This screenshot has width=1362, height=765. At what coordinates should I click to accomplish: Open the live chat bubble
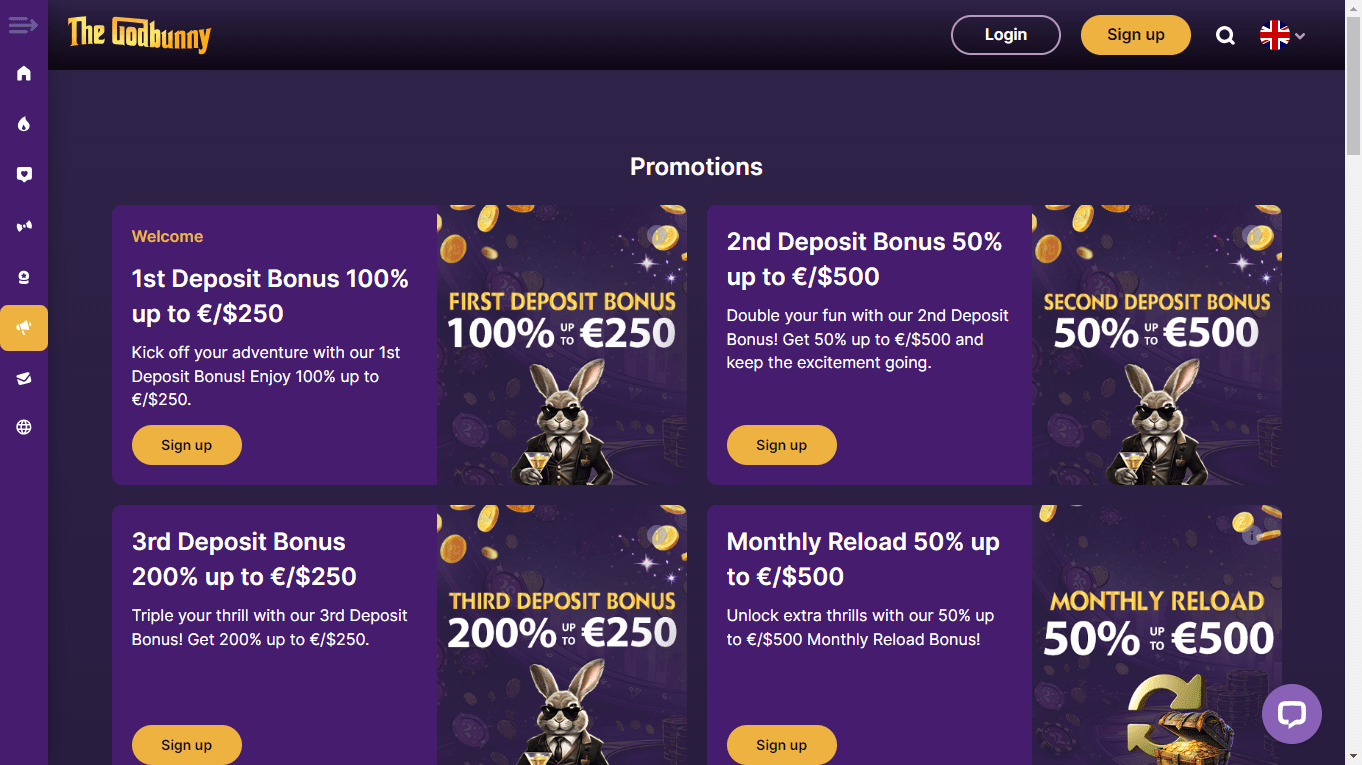[1292, 714]
